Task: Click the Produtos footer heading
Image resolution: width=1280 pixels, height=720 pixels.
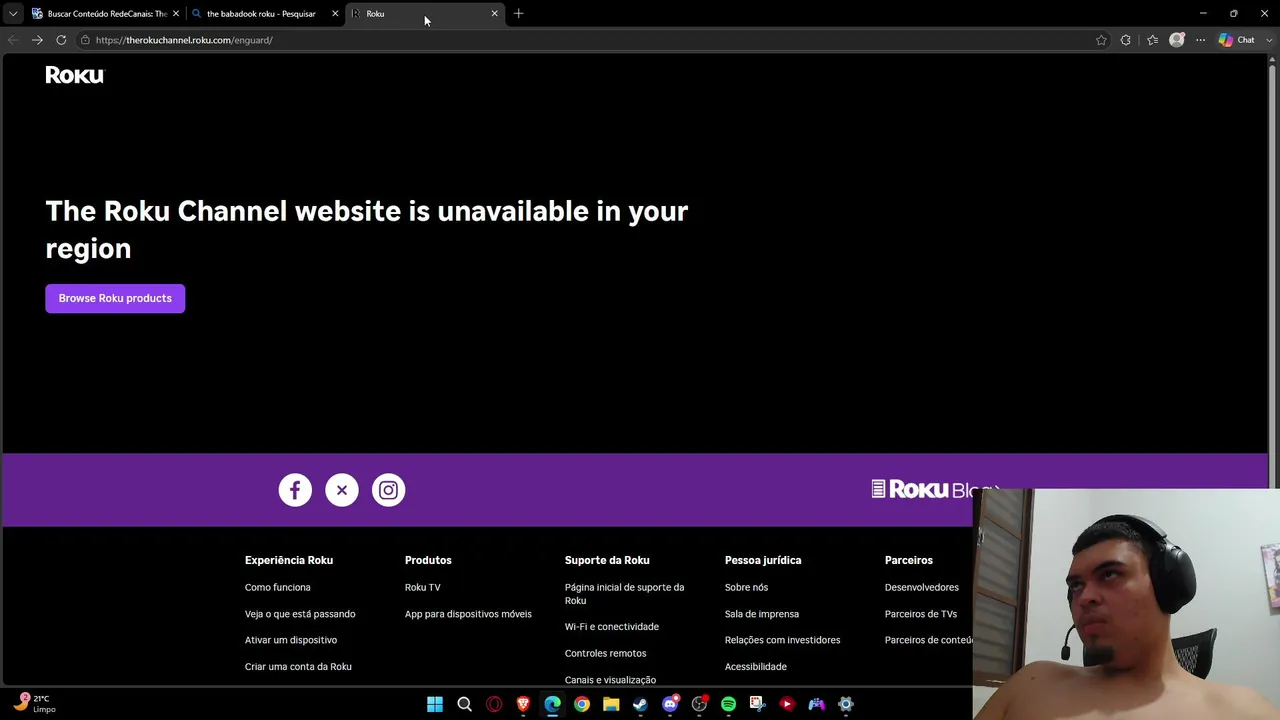Action: tap(428, 561)
